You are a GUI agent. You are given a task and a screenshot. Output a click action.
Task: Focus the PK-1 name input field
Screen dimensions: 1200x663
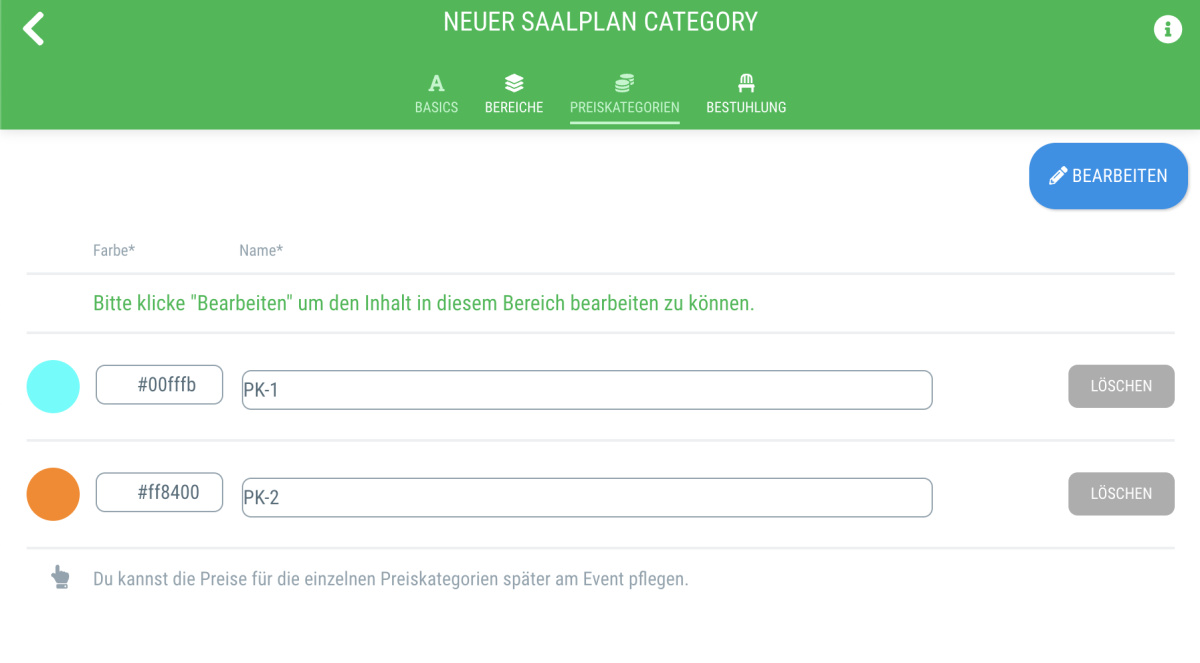point(587,390)
